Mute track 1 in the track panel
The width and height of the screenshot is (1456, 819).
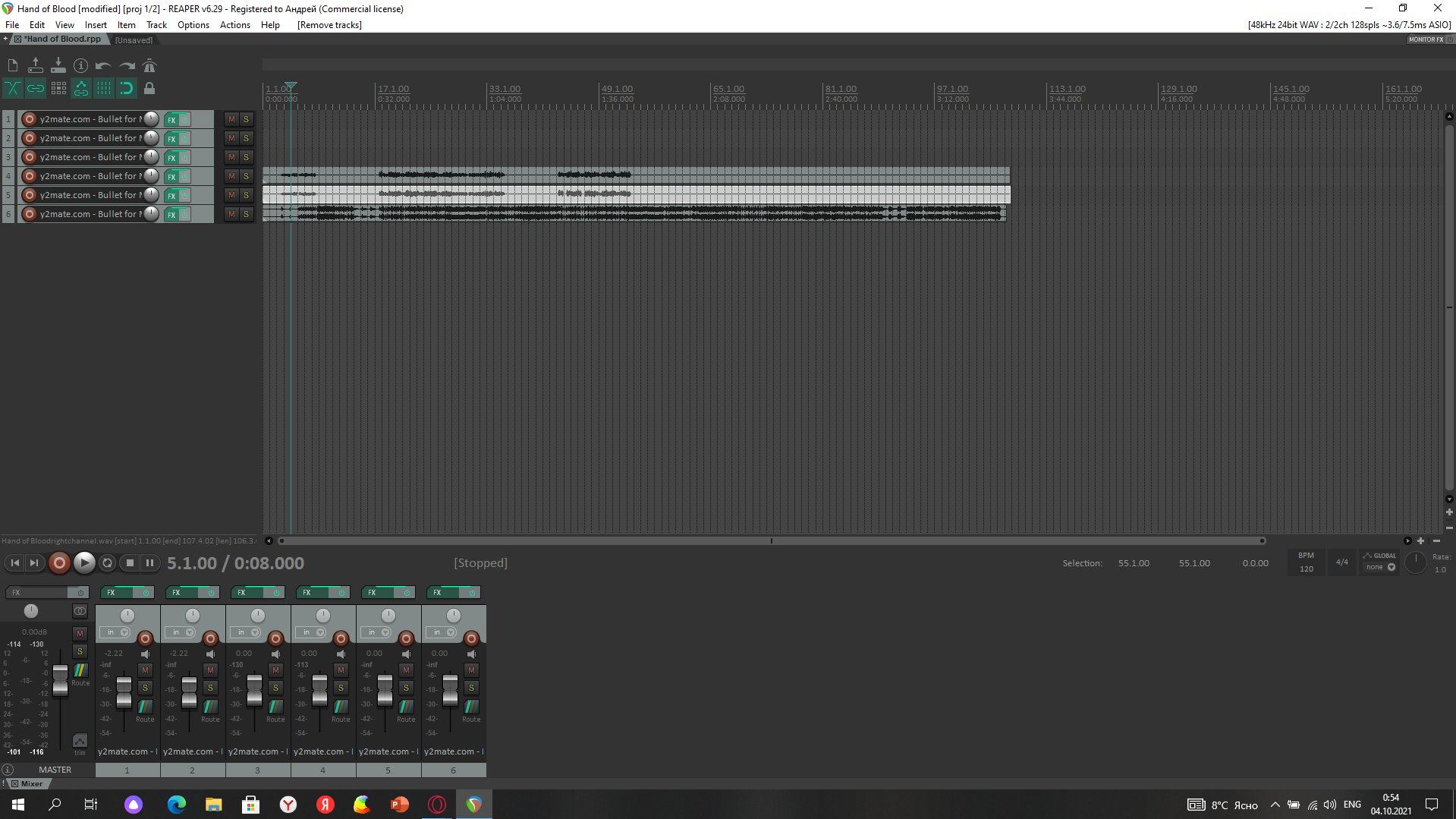(x=231, y=119)
